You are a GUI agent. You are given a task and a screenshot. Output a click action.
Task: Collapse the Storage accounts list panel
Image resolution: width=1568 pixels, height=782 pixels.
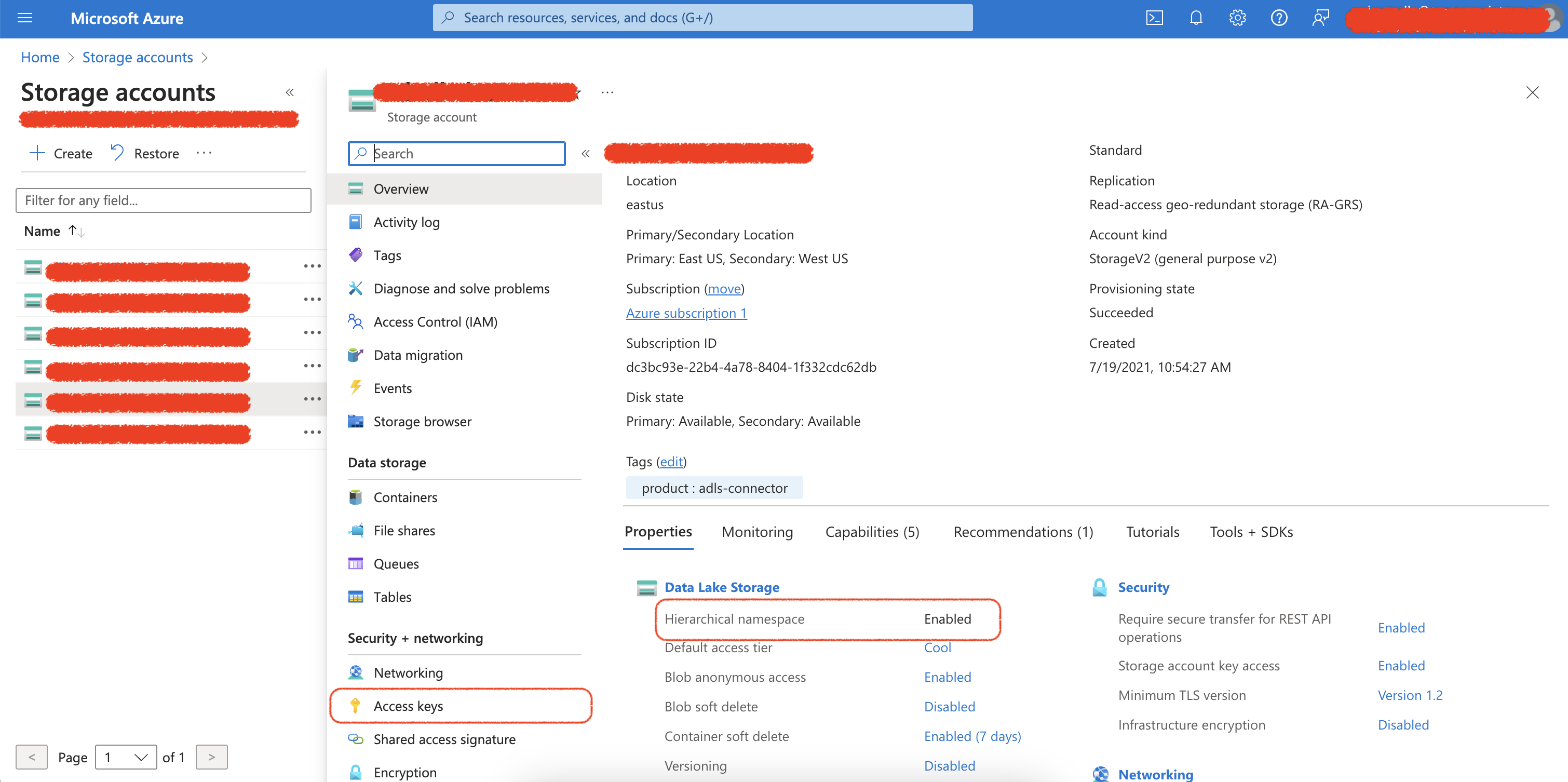tap(290, 92)
